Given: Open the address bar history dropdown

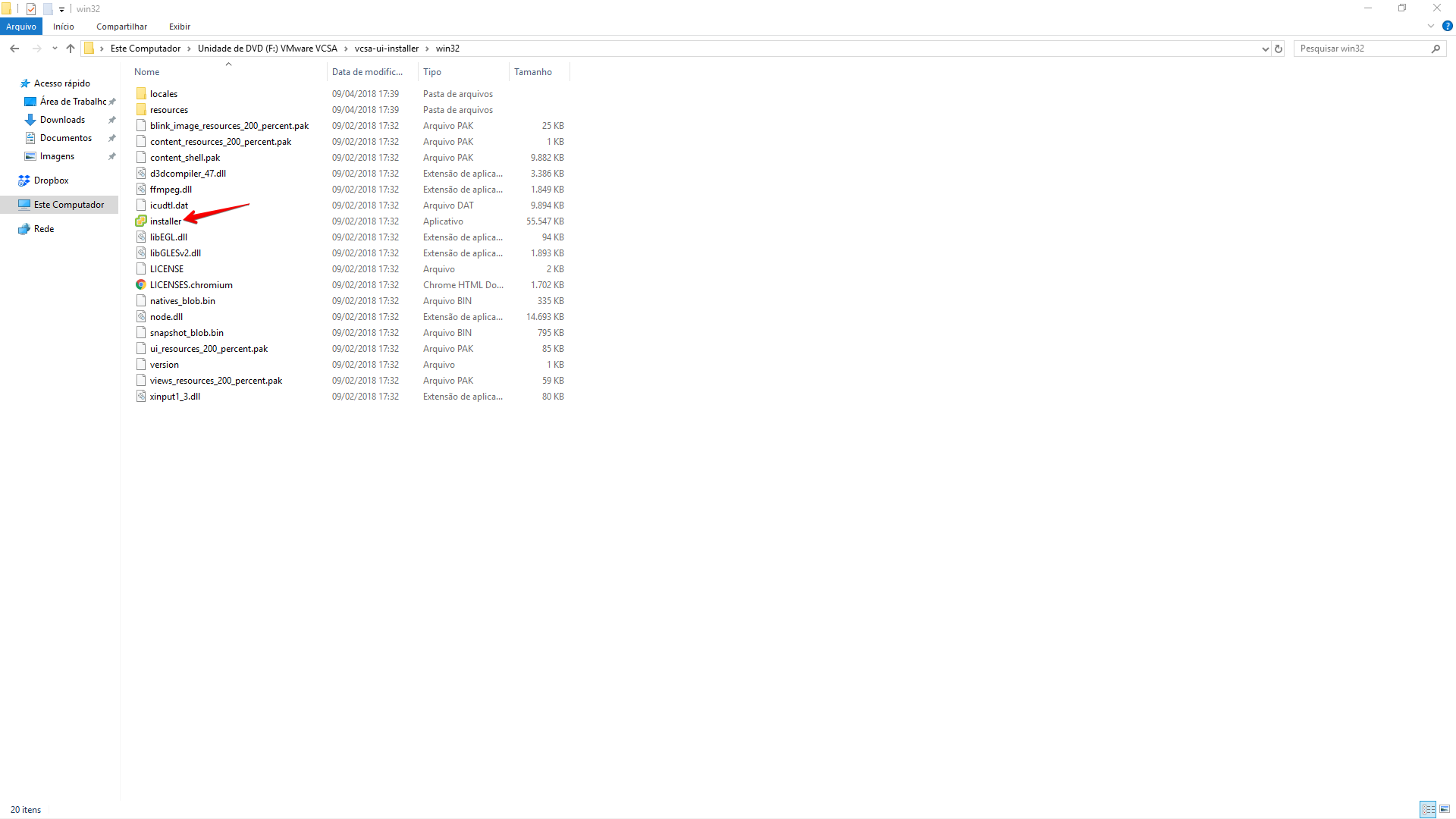Looking at the screenshot, I should pos(1265,49).
